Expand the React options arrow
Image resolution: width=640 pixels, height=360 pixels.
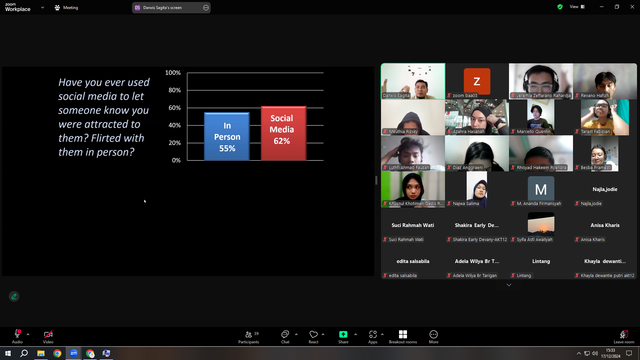point(323,334)
